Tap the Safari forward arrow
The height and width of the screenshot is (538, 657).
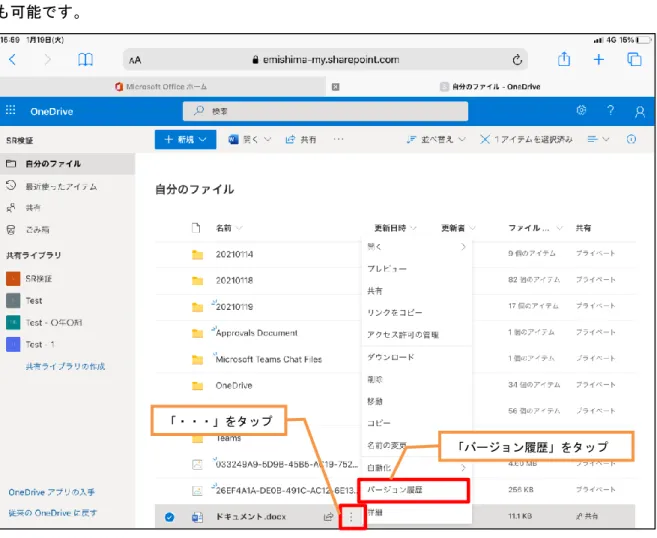tap(47, 60)
